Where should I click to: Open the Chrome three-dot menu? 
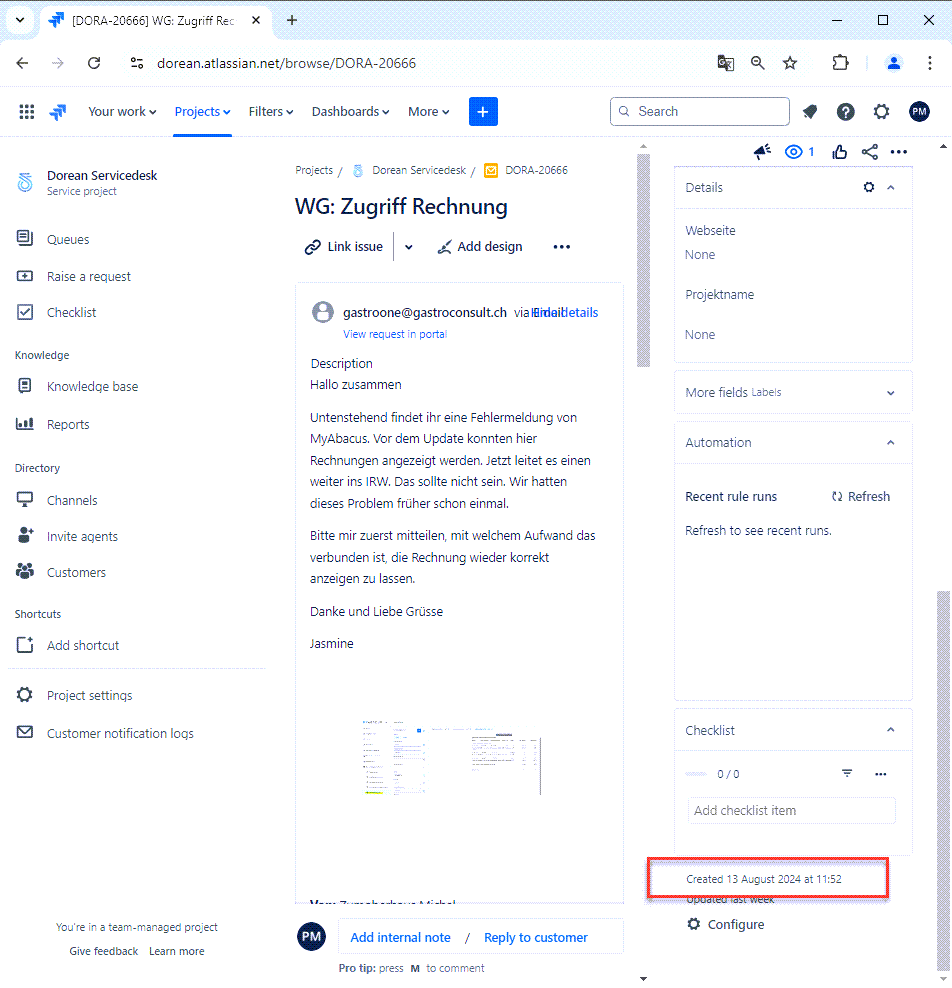tap(930, 63)
